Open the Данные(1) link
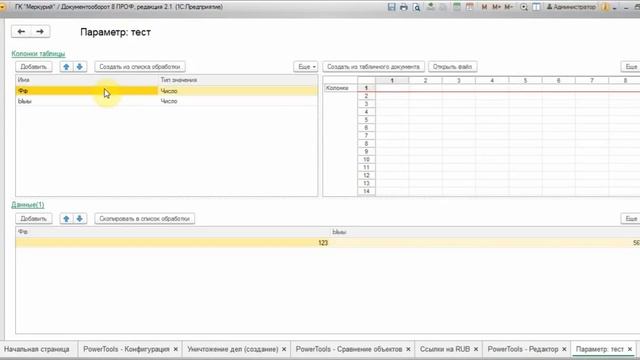 click(x=28, y=205)
